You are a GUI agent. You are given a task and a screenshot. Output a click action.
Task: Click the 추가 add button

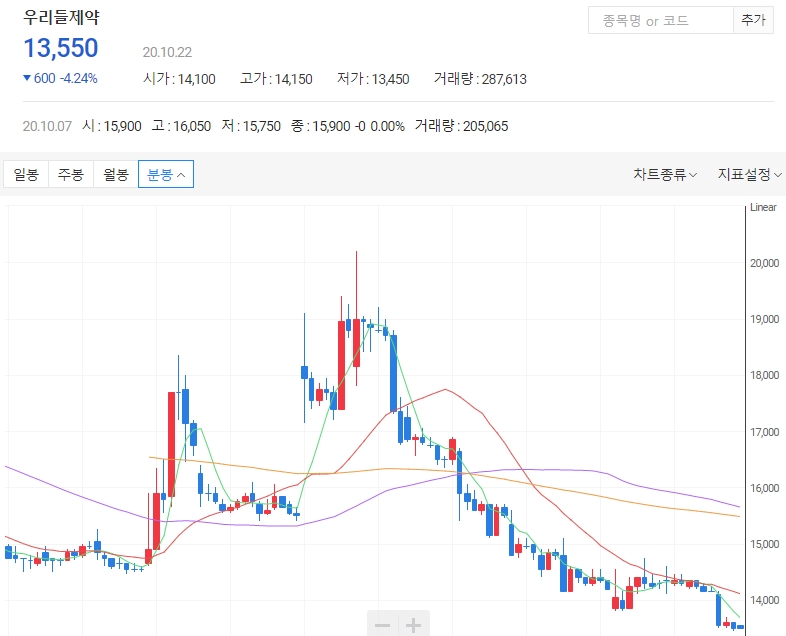point(753,21)
